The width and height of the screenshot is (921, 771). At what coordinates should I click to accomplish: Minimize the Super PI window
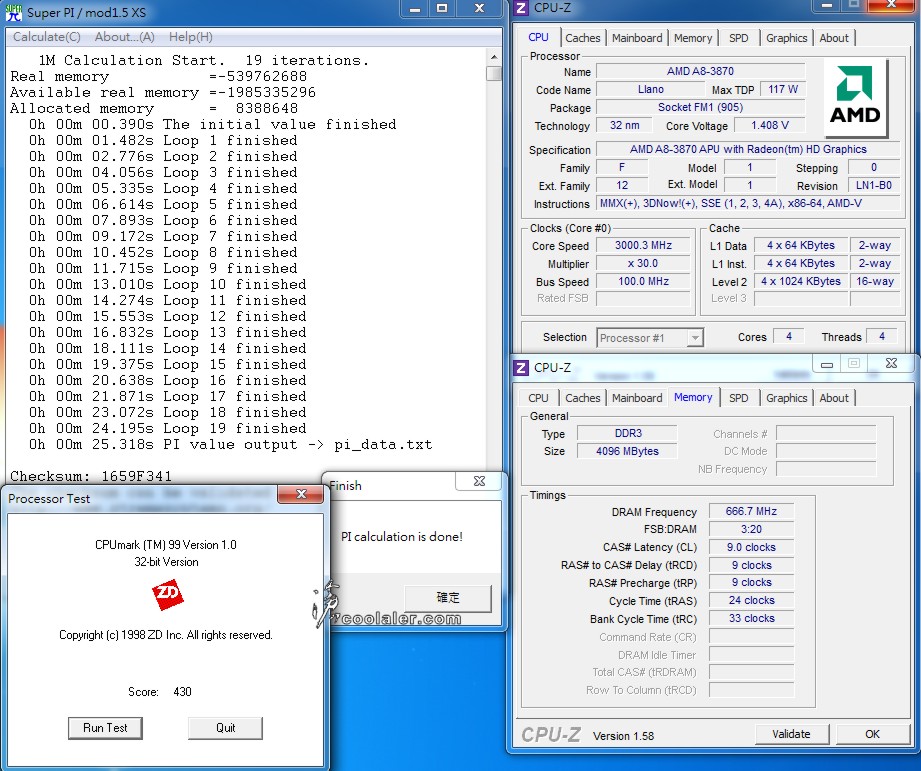pyautogui.click(x=415, y=8)
